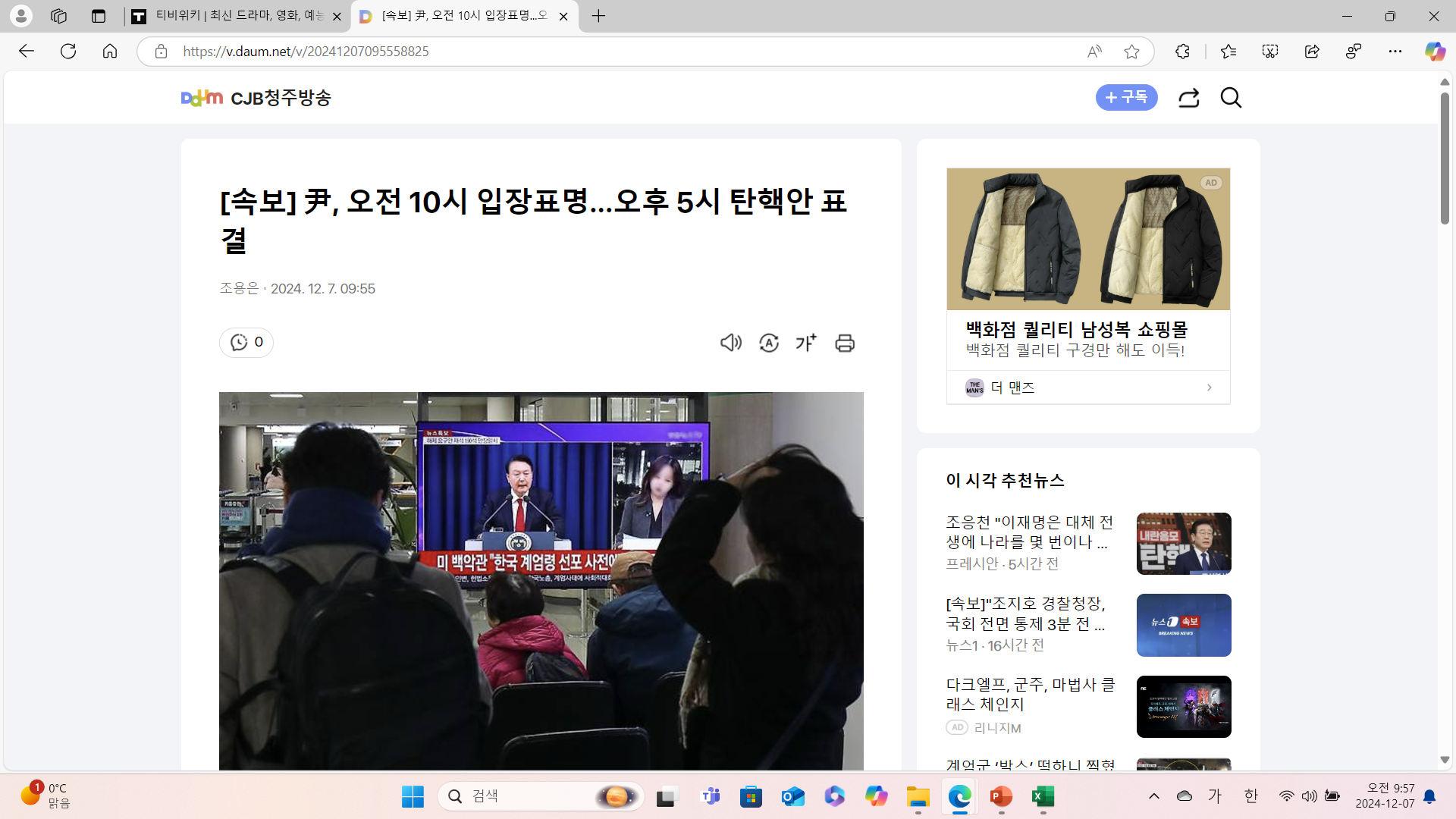Subscribe with the 구독 button
Image resolution: width=1456 pixels, height=819 pixels.
pos(1126,97)
